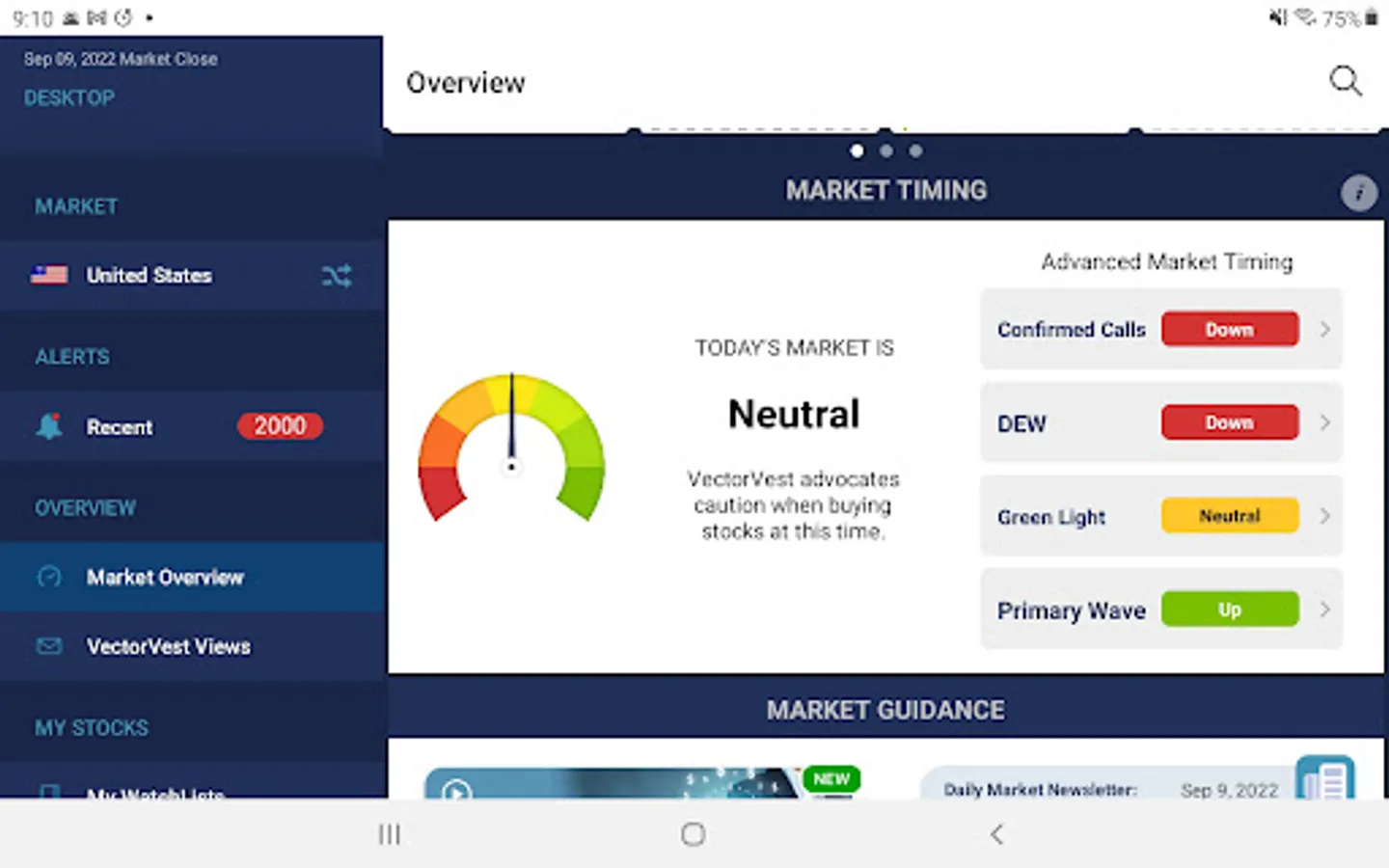Open the newsletter document icon
1389x868 pixels.
[1325, 777]
